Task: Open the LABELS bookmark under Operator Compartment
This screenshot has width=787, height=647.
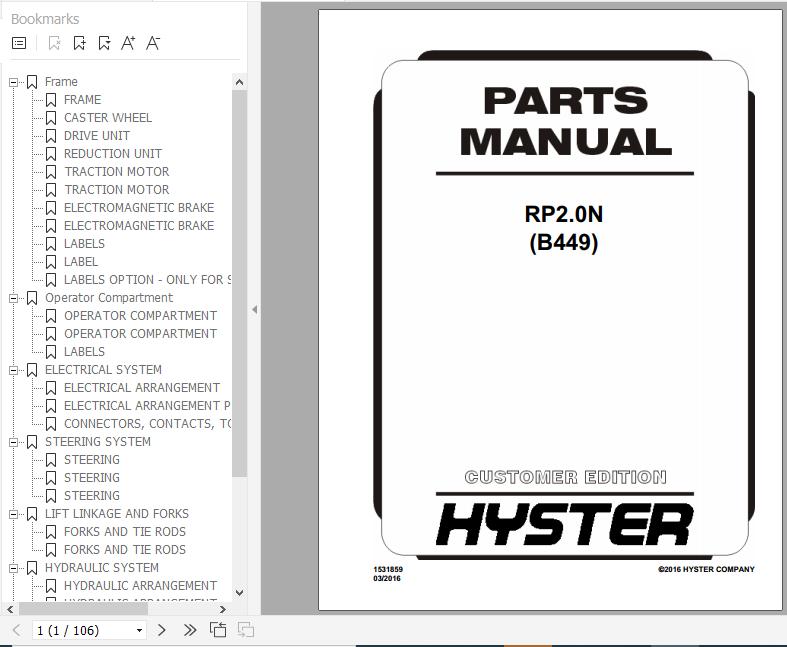Action: coord(84,352)
